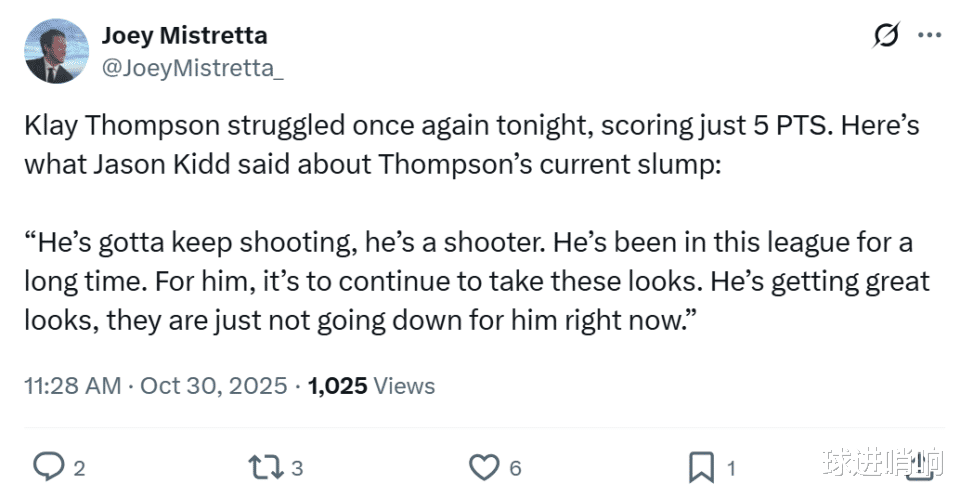Click the reply count of 2
This screenshot has height=497, width=960.
pos(79,467)
